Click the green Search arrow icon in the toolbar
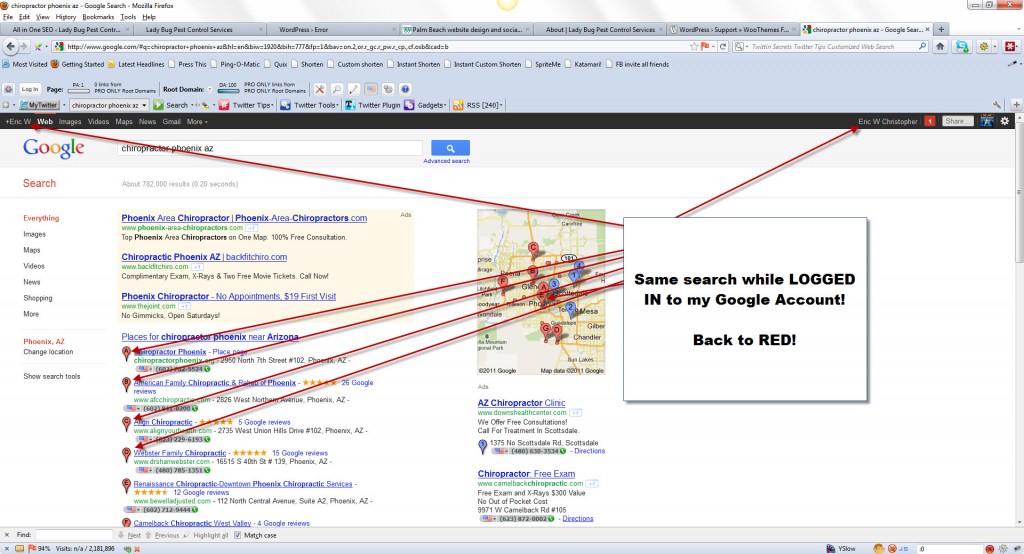Screen dimensions: 1024x554 (158, 105)
